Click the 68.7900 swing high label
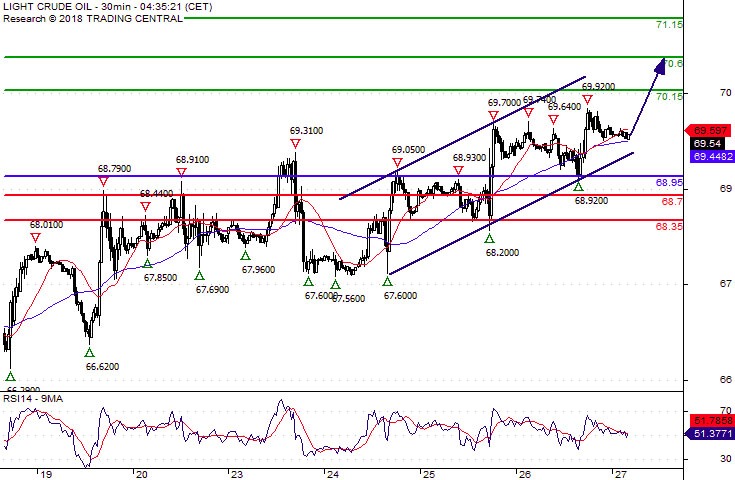The width and height of the screenshot is (735, 480). pyautogui.click(x=114, y=168)
